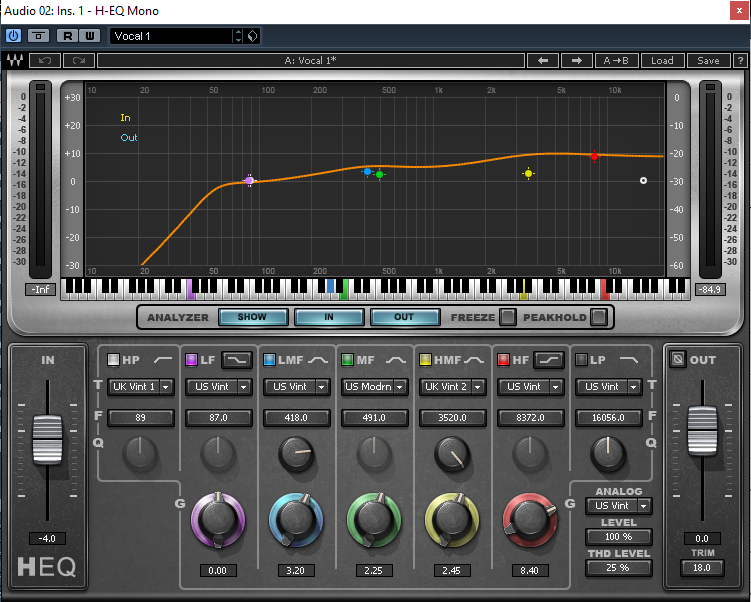
Task: Click the TRIM 18.0 value
Action: 702,568
